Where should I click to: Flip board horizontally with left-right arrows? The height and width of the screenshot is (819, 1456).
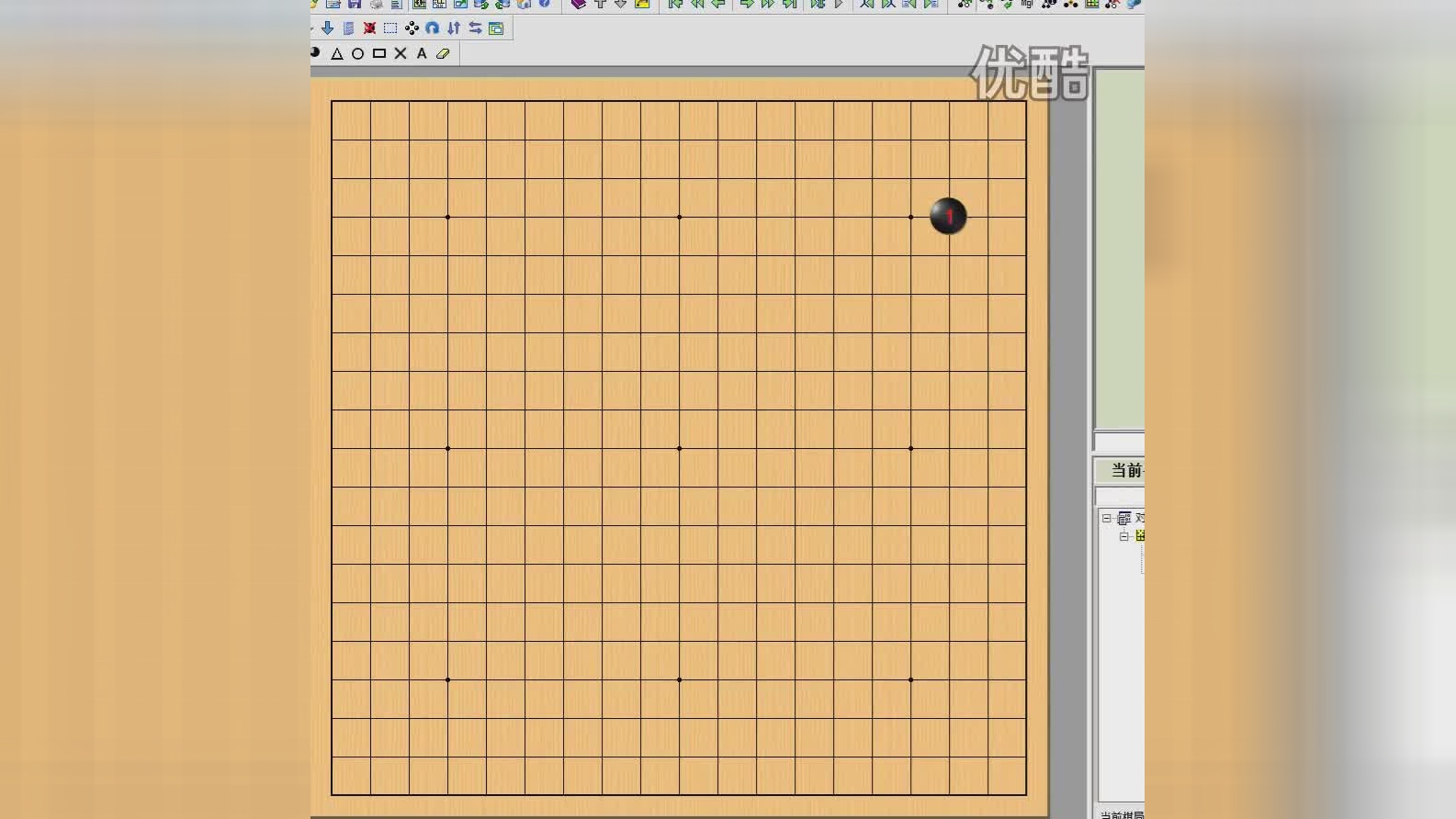coord(475,28)
